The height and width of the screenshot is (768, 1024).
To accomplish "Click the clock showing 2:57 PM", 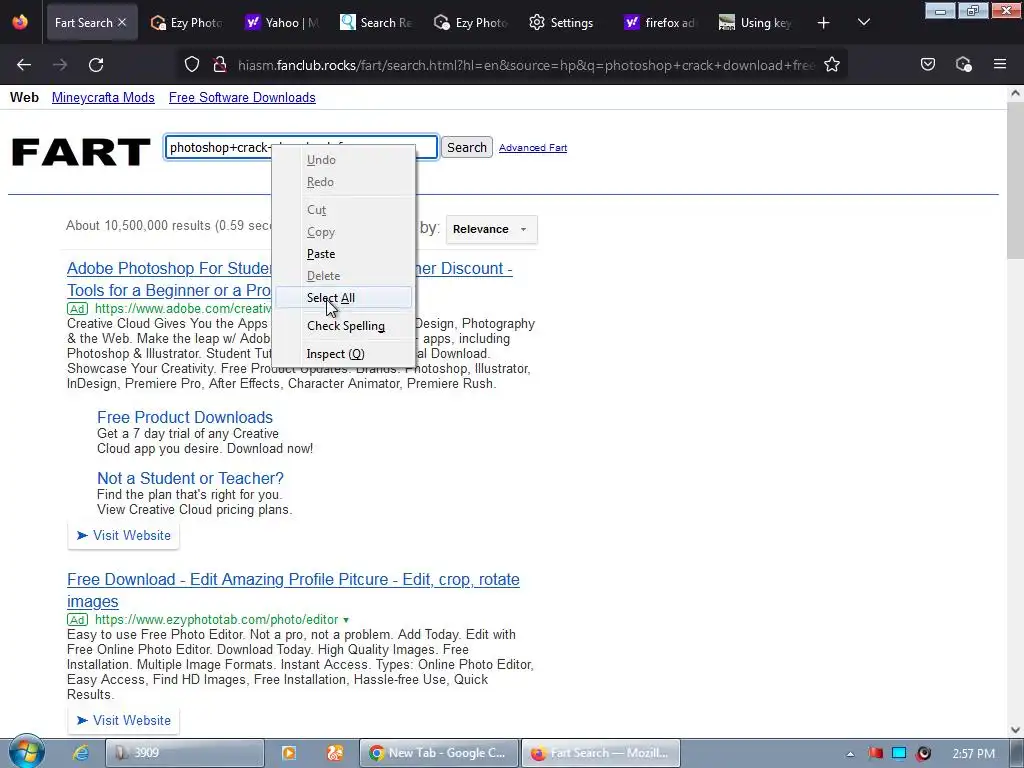I will click(974, 754).
